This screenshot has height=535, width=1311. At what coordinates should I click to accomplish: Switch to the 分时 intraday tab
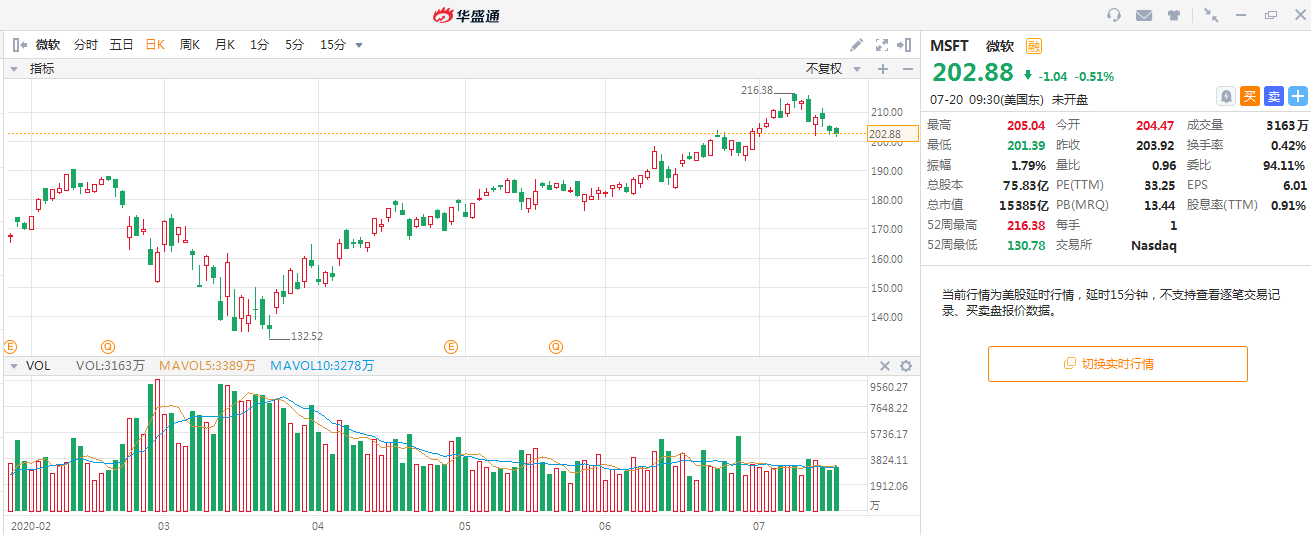[x=86, y=45]
